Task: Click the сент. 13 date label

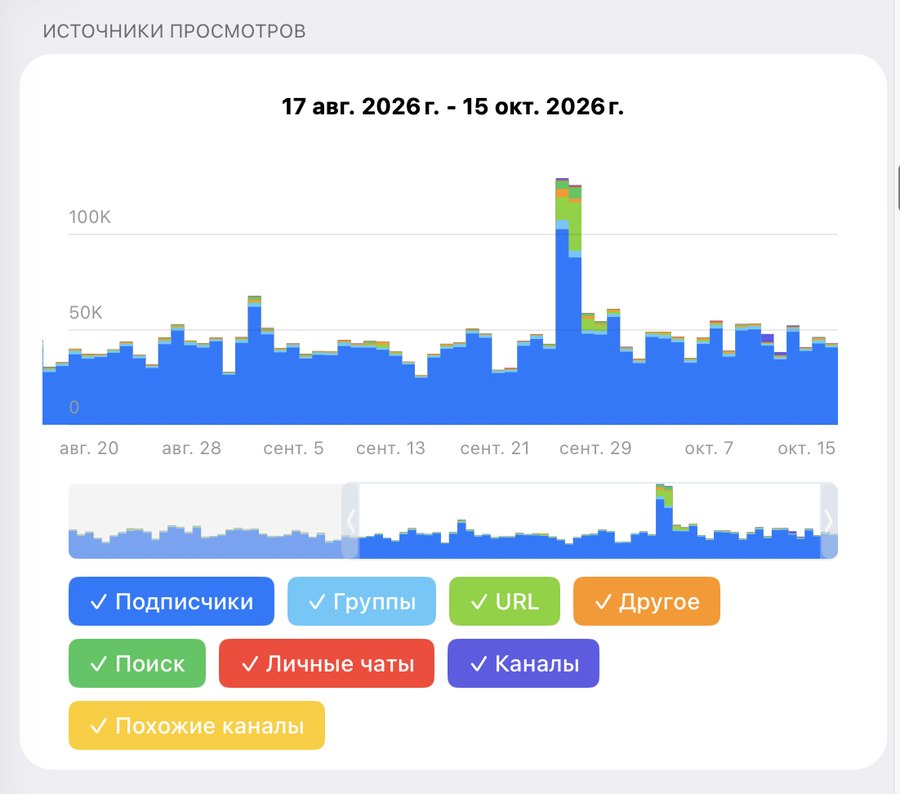Action: coord(391,448)
